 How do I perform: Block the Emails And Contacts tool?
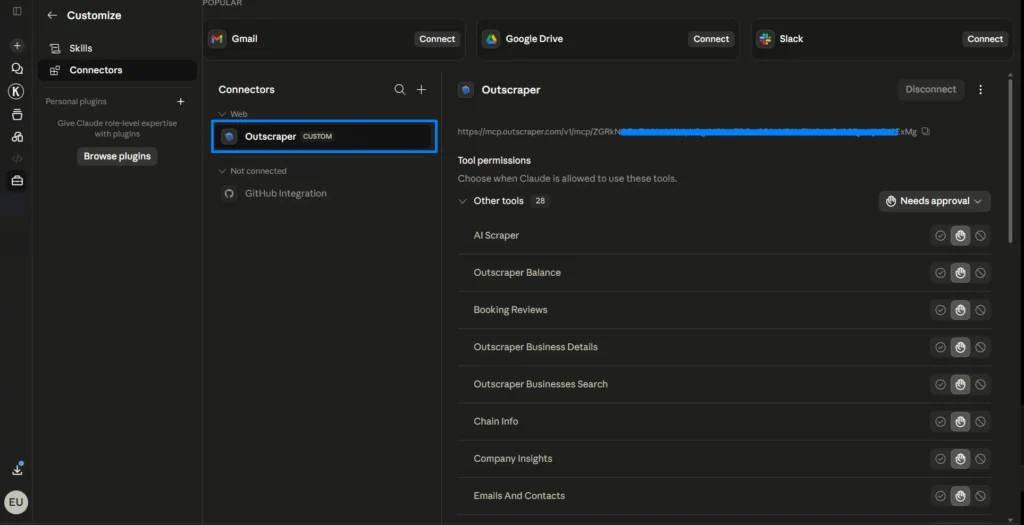980,496
